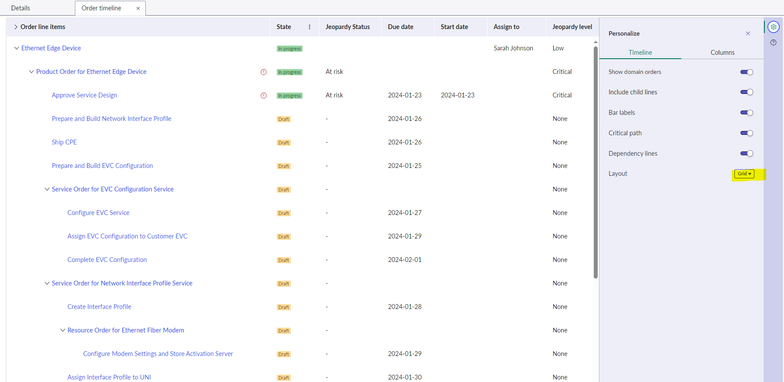
Task: Open Prepare and Build EVC Configuration link
Action: tap(102, 166)
